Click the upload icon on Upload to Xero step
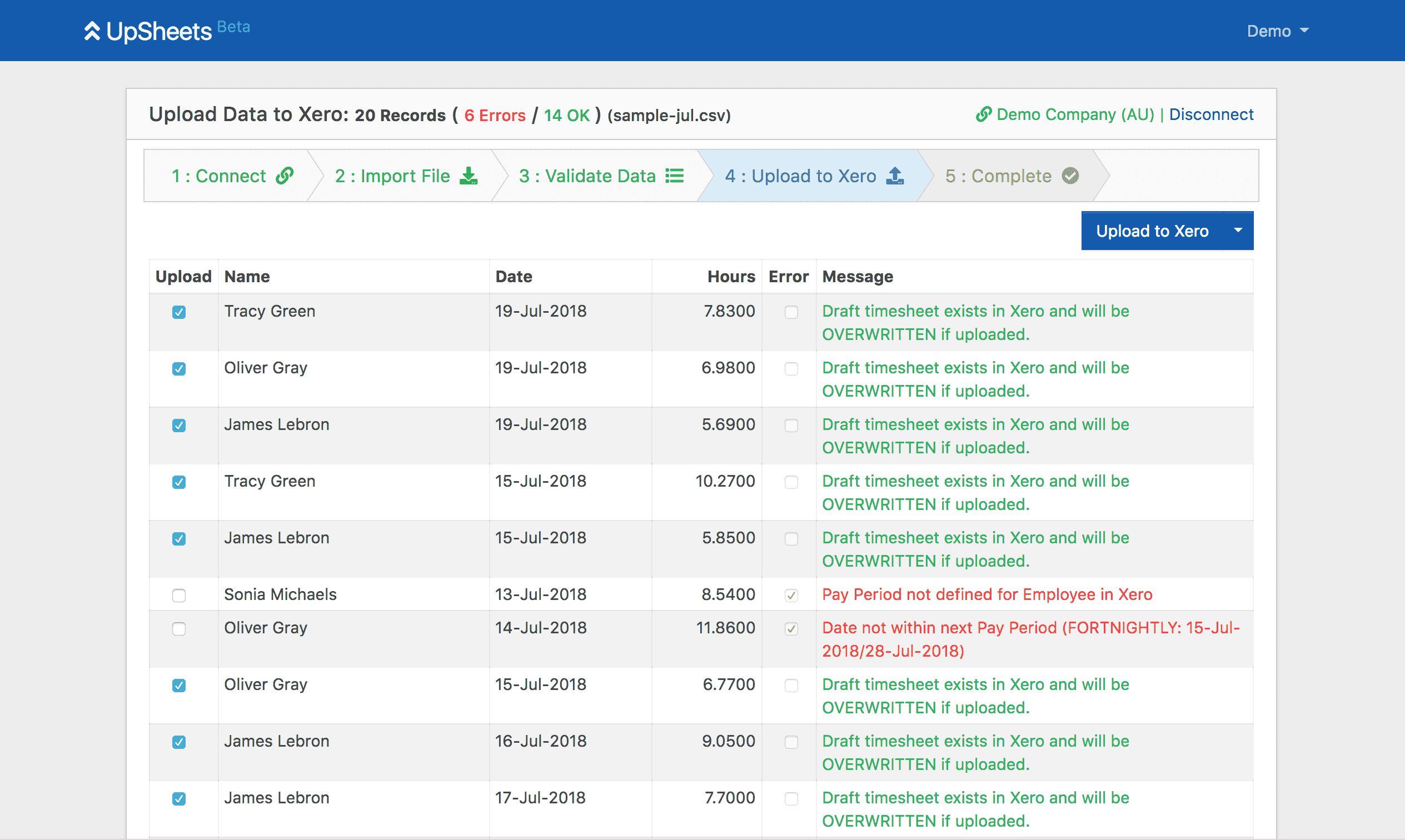Viewport: 1405px width, 840px height. coord(895,176)
